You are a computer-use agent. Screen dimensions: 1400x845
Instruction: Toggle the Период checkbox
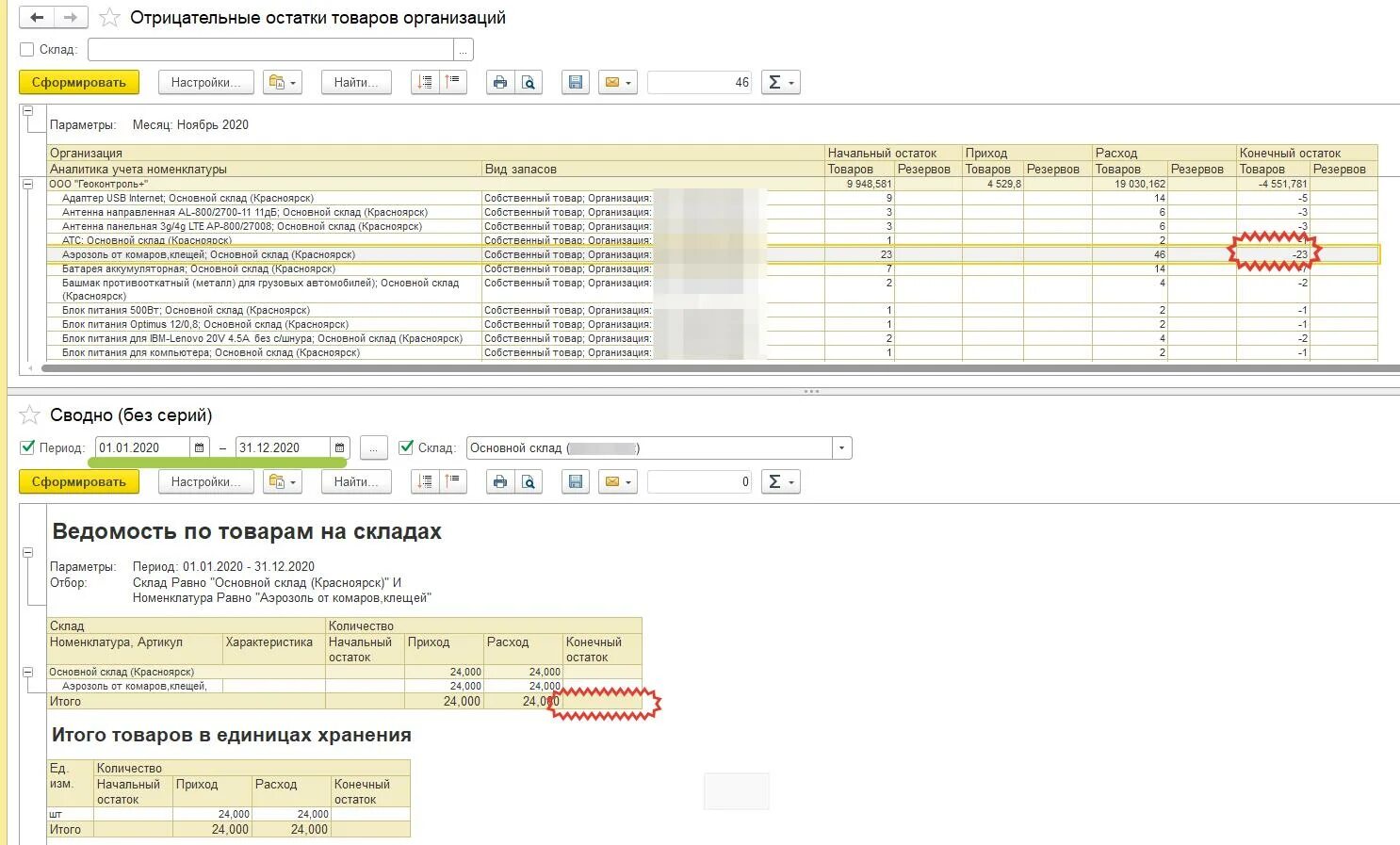tap(27, 447)
